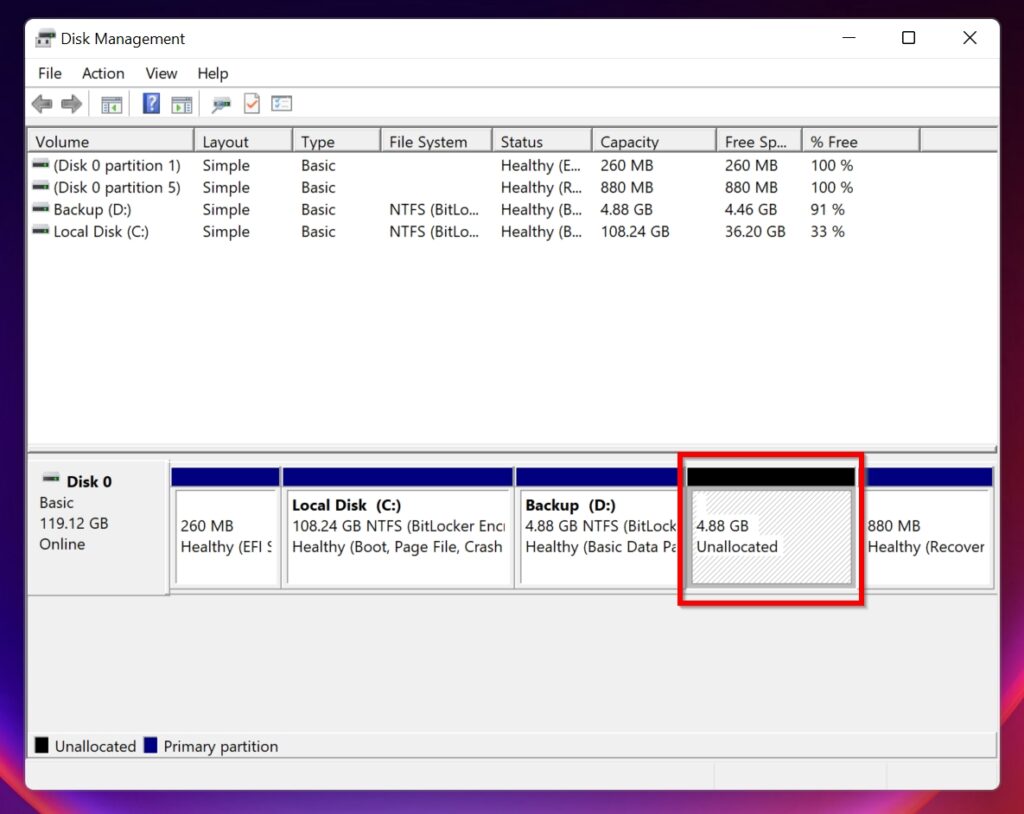Click the Back arrow toolbar icon
Viewport: 1024px width, 814px height.
[41, 103]
